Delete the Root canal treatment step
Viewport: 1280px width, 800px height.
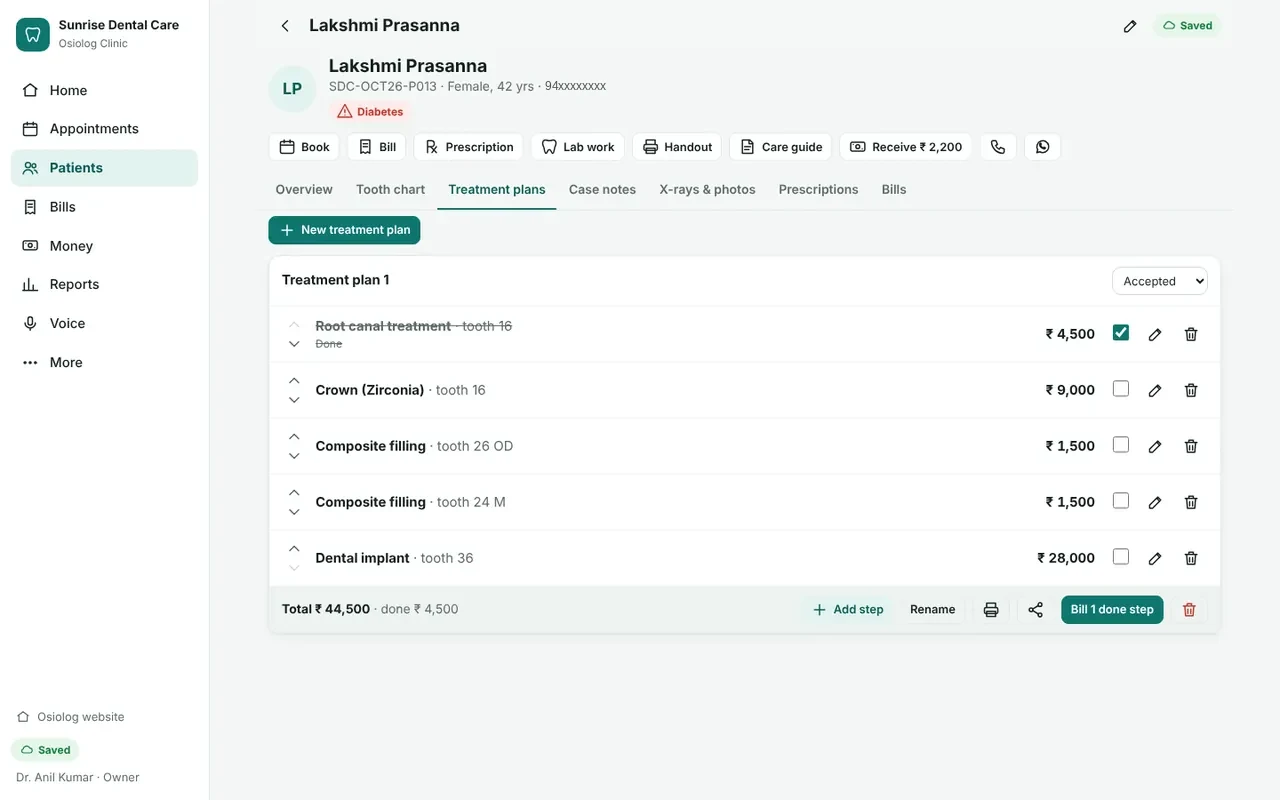(1191, 335)
